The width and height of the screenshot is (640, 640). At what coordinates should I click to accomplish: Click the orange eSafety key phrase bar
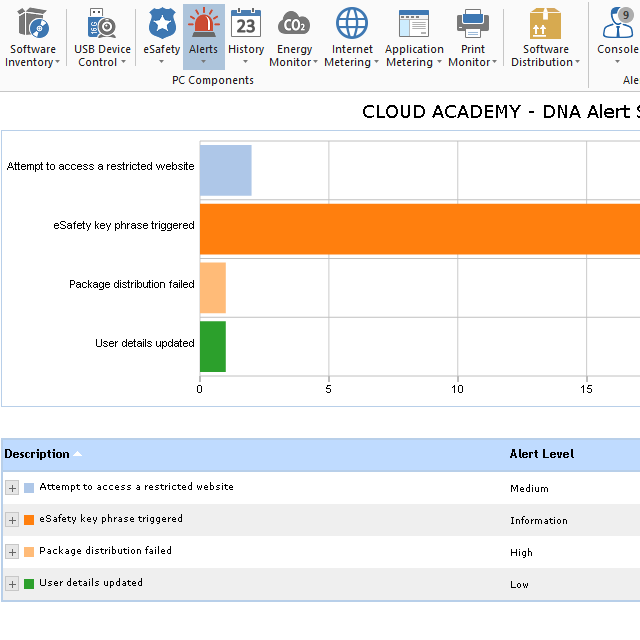(x=420, y=229)
